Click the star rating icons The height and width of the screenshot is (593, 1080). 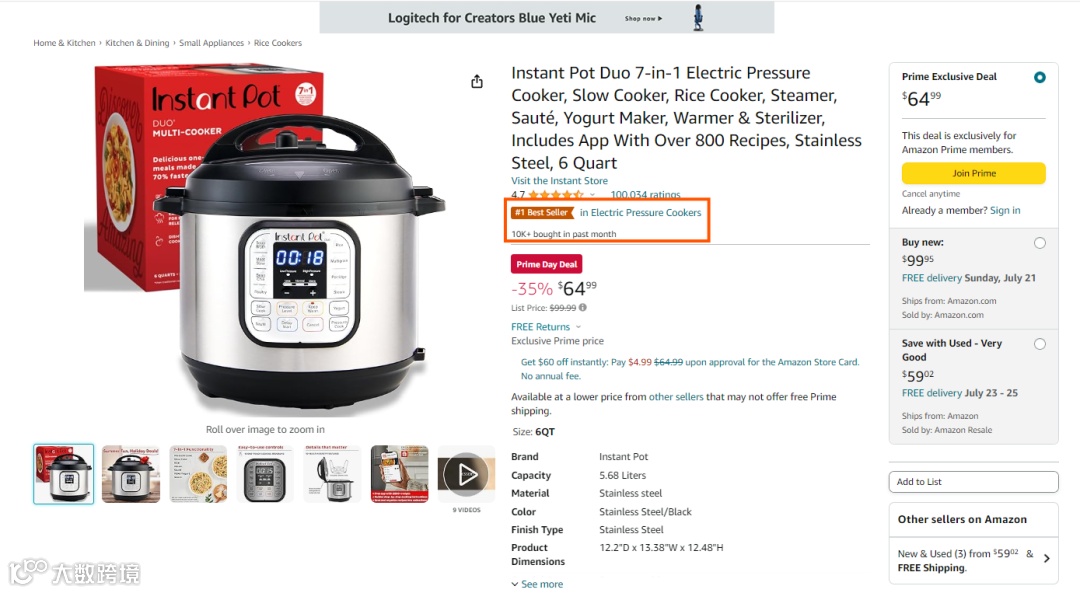pyautogui.click(x=556, y=196)
